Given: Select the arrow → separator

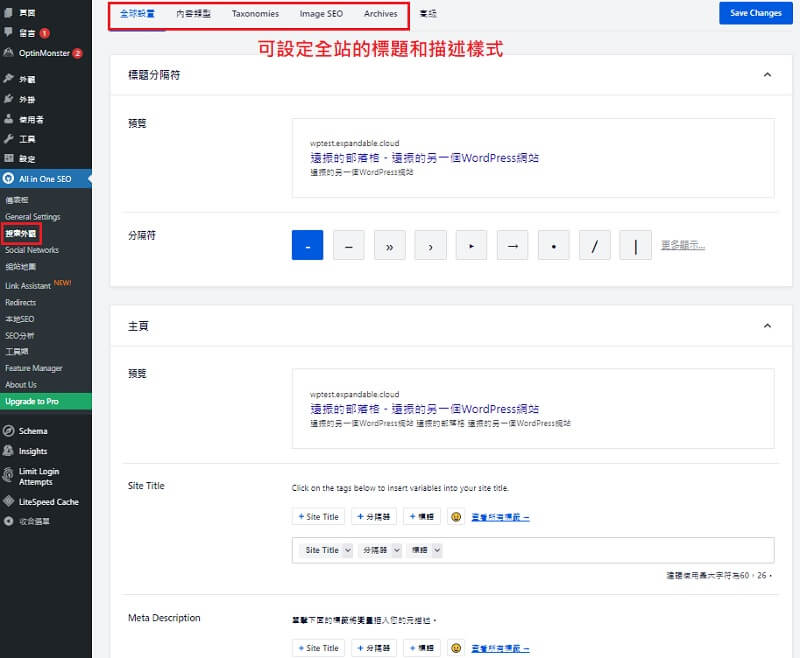Looking at the screenshot, I should click(x=513, y=245).
